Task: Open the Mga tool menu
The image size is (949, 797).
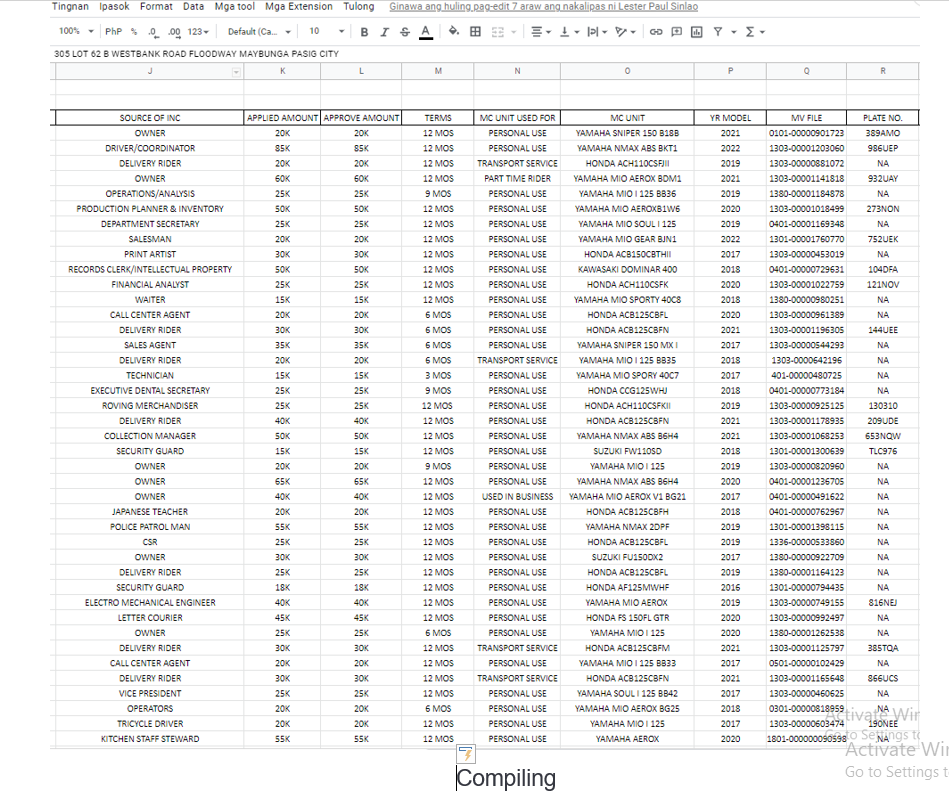Action: [234, 7]
